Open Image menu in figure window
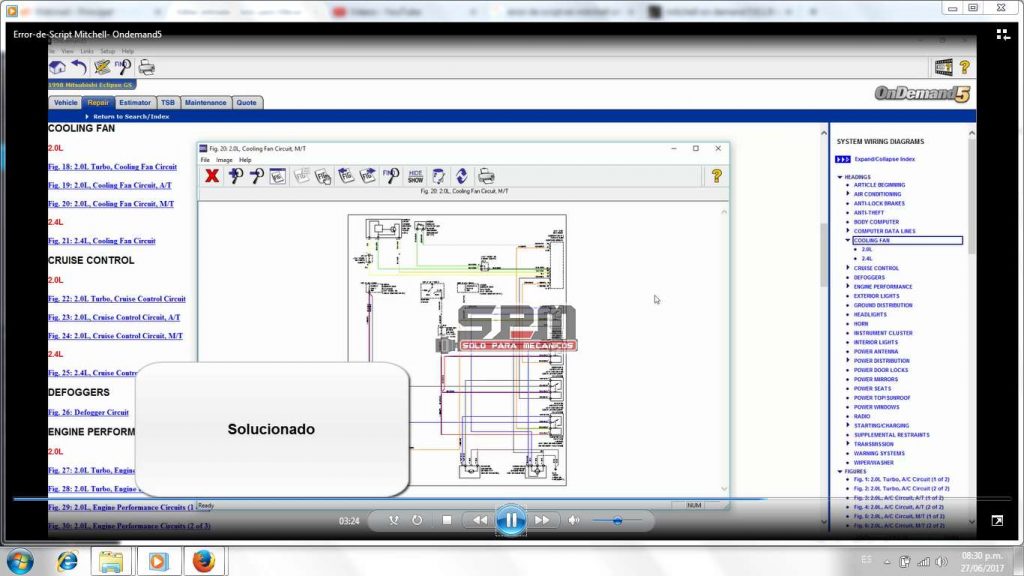 pyautogui.click(x=224, y=160)
